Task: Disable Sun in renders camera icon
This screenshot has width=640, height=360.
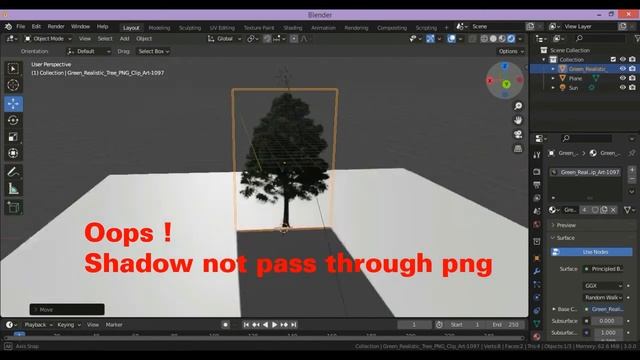Action: tap(632, 87)
